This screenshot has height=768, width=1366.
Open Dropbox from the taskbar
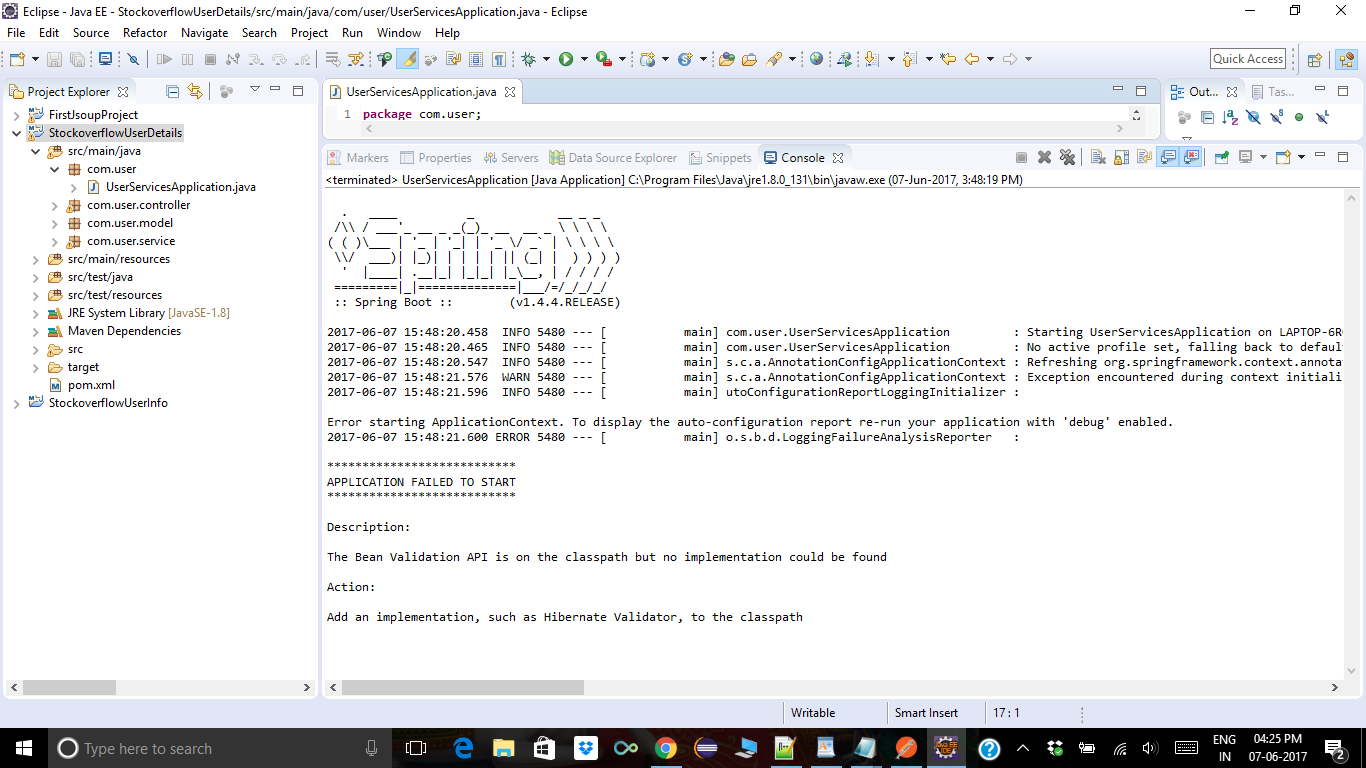tap(585, 748)
